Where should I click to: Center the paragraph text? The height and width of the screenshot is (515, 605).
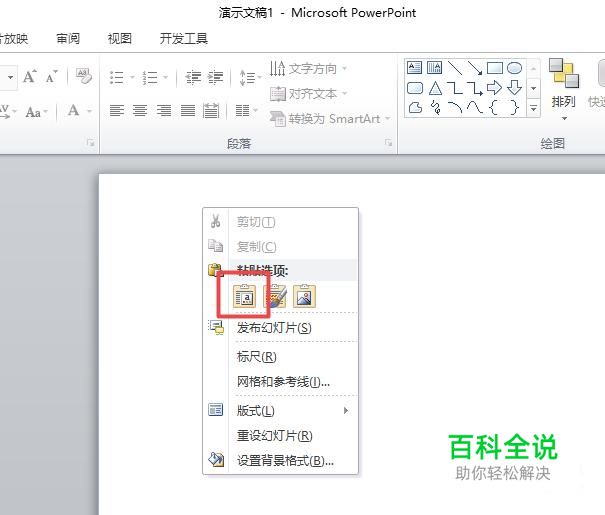pyautogui.click(x=140, y=111)
